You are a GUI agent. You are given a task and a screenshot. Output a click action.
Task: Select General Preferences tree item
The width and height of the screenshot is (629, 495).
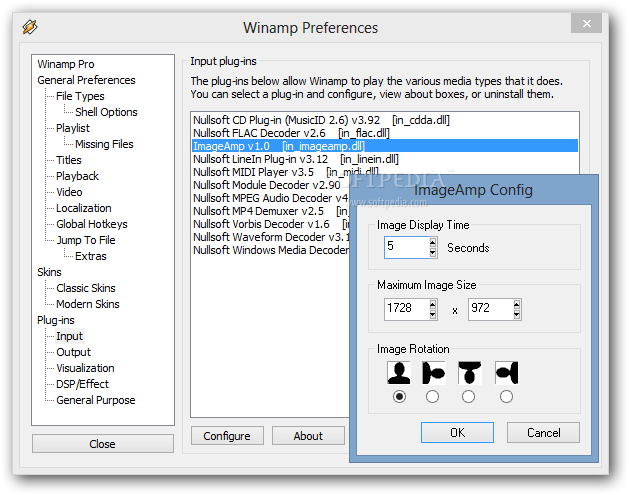(86, 80)
